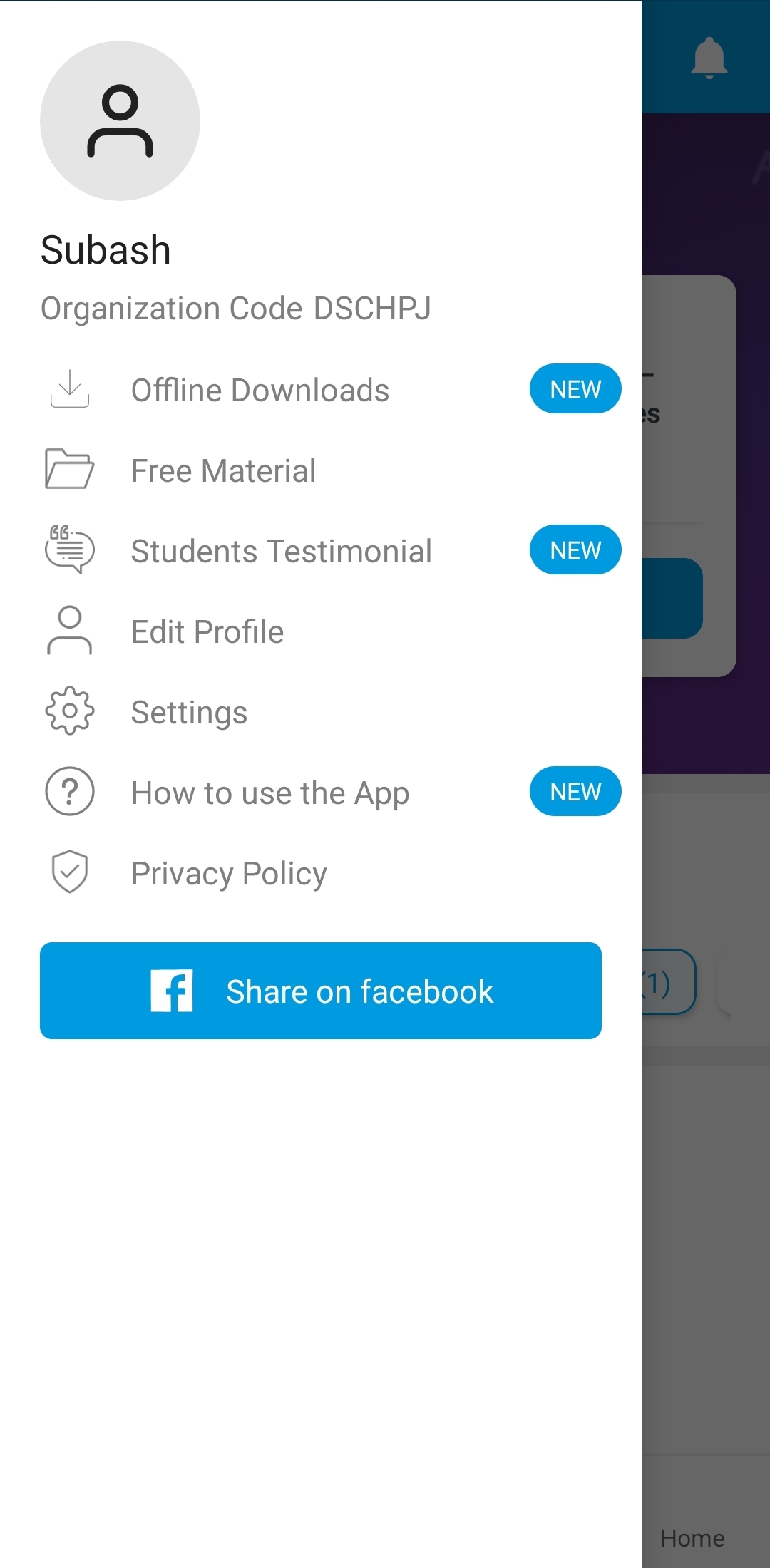Open Students Testimonial entry
Viewport: 770px width, 1568px height.
click(281, 552)
